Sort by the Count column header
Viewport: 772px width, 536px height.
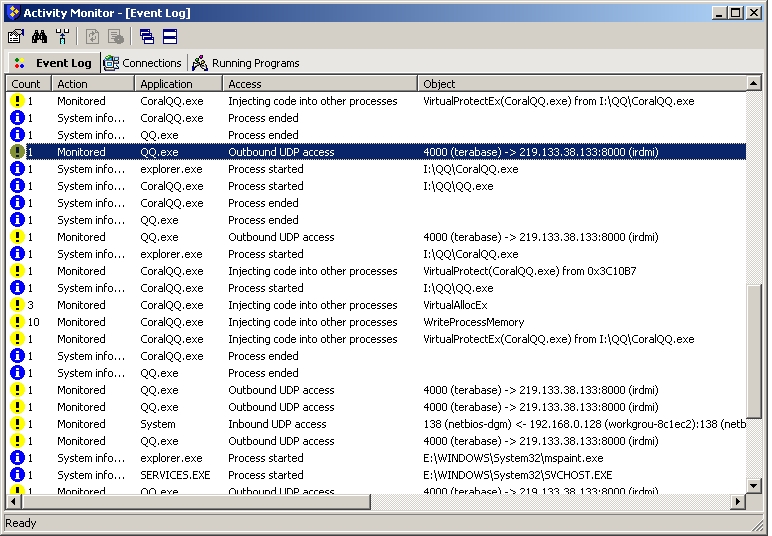point(29,84)
